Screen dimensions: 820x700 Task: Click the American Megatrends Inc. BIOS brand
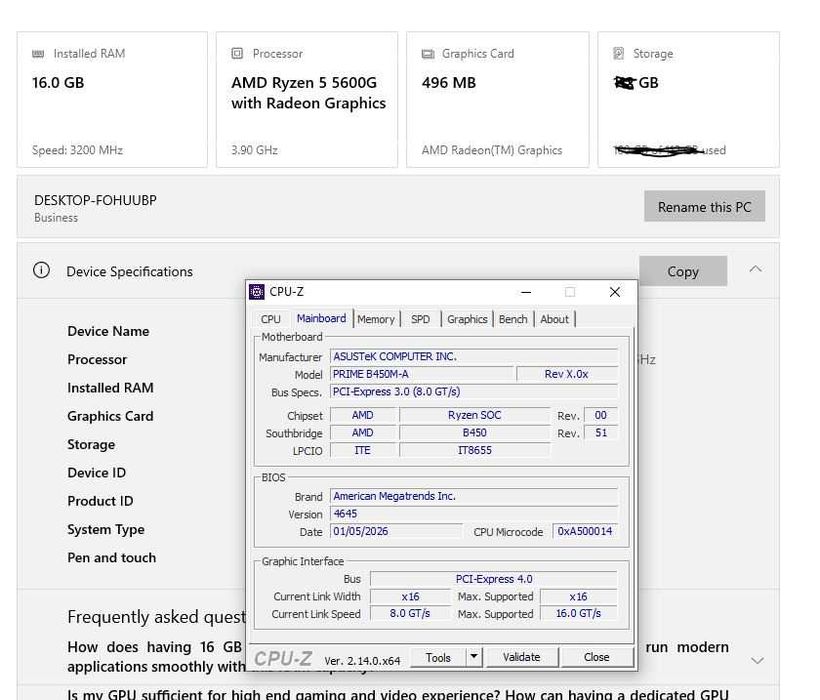click(x=474, y=496)
